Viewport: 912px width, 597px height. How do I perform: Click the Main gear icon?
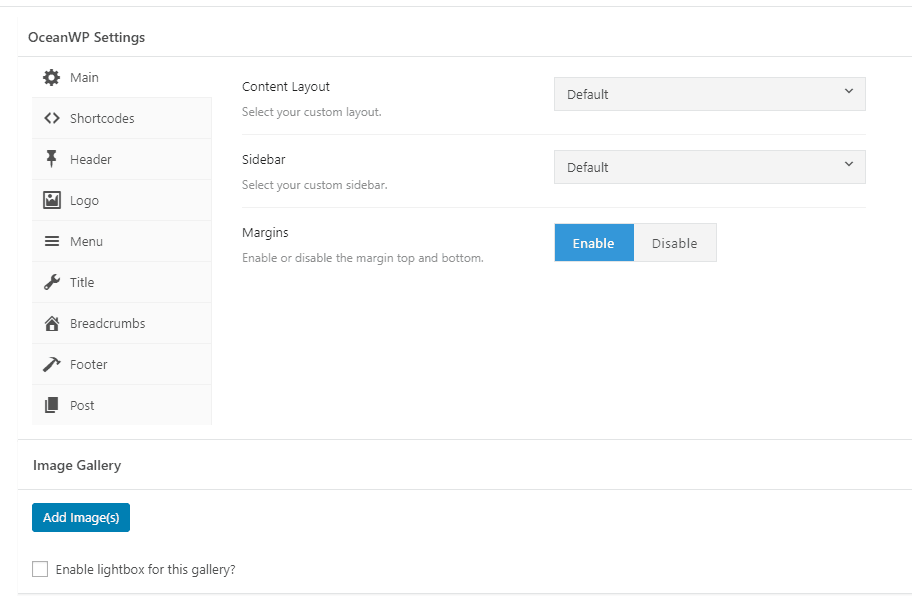click(x=52, y=77)
